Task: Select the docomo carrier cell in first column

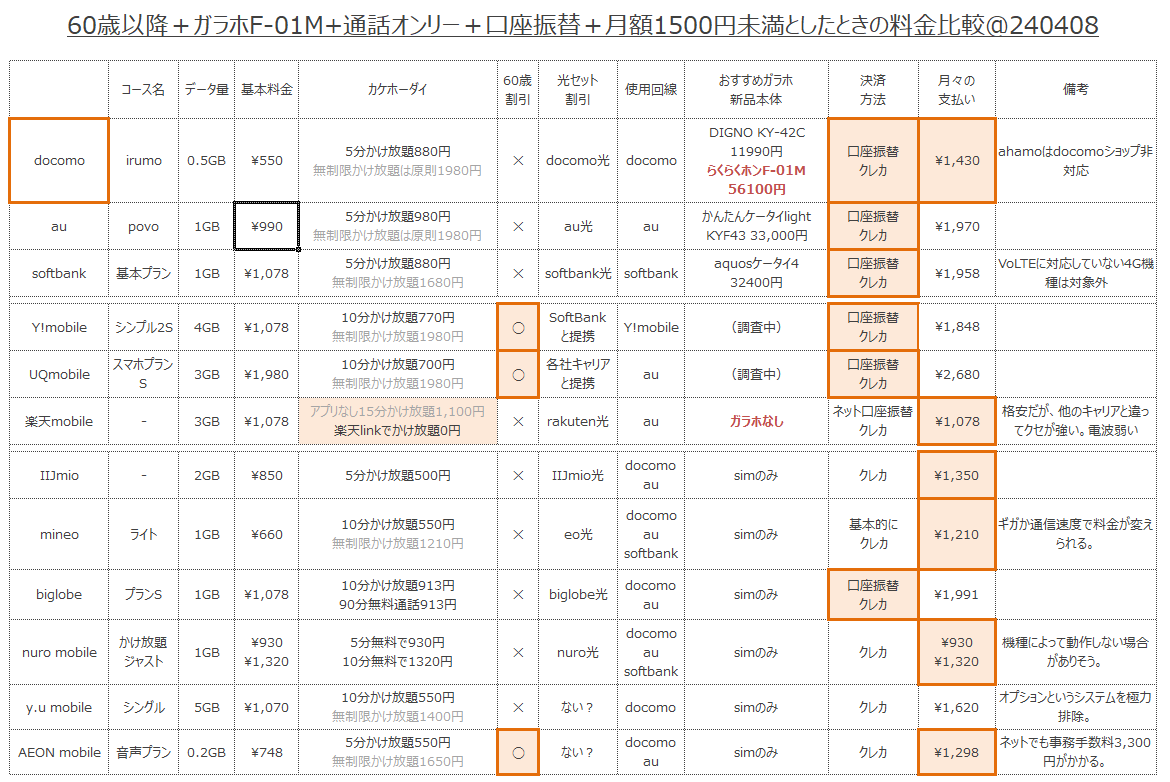Action: (x=59, y=160)
